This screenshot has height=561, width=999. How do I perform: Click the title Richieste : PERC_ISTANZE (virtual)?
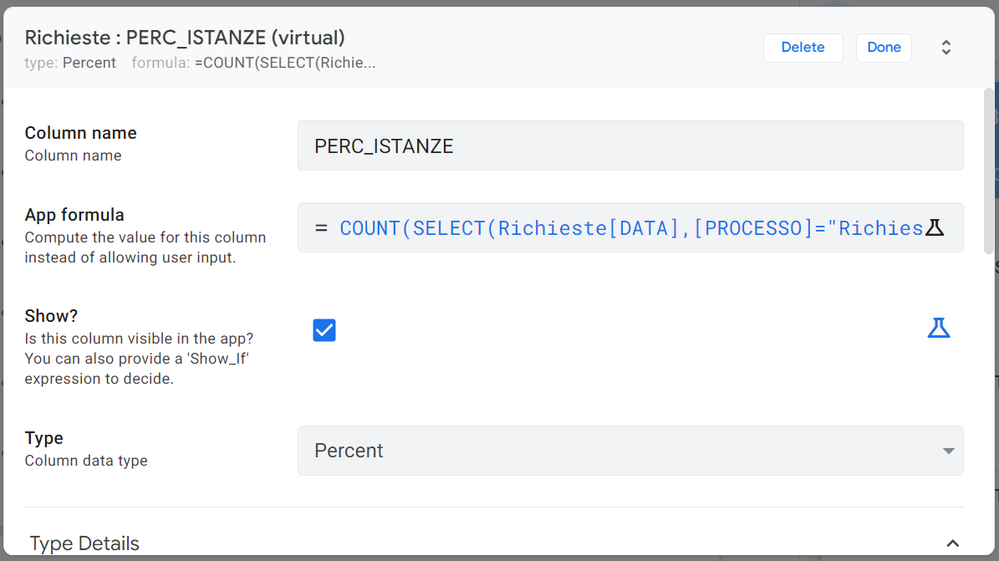tap(185, 38)
